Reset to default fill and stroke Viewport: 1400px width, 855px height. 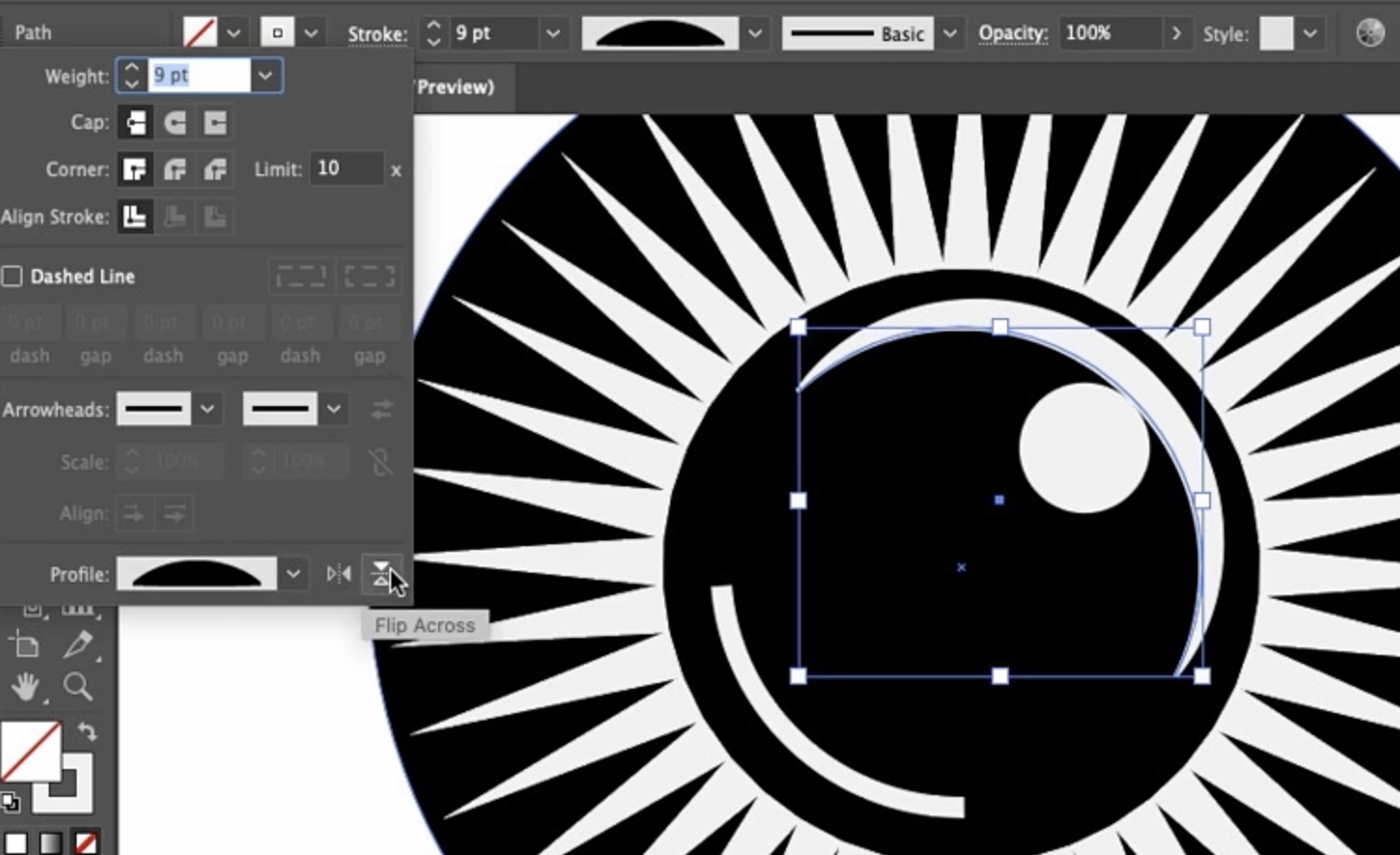tap(10, 802)
